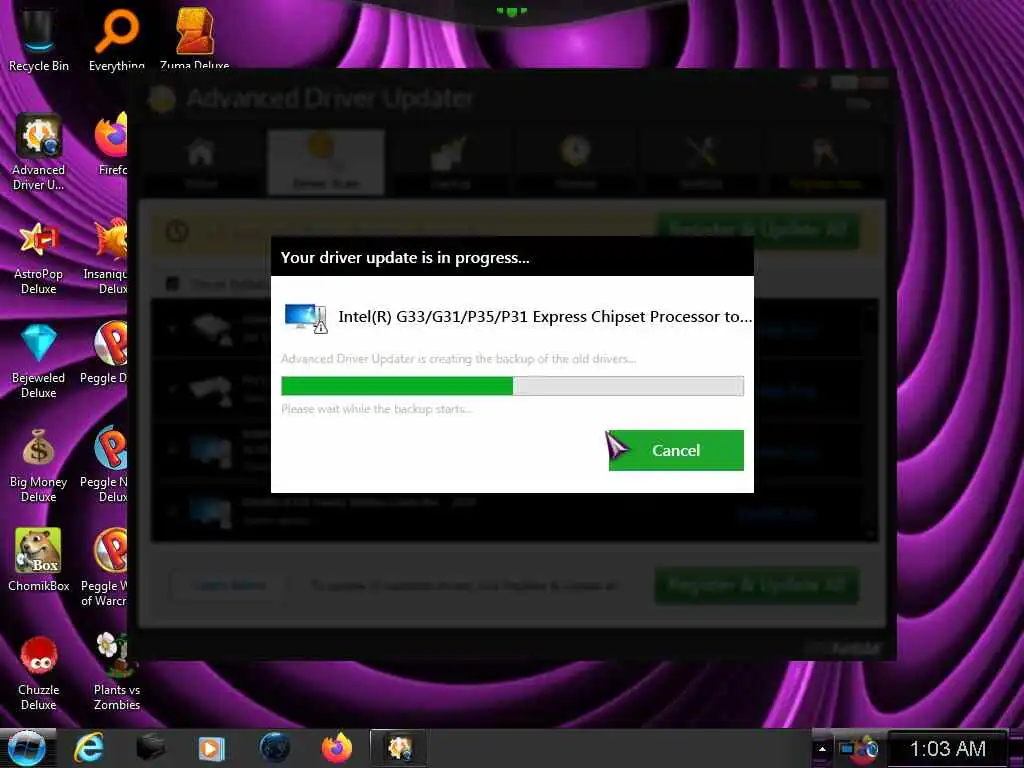Click bottom Register & Update All button
The image size is (1024, 768).
tap(757, 585)
